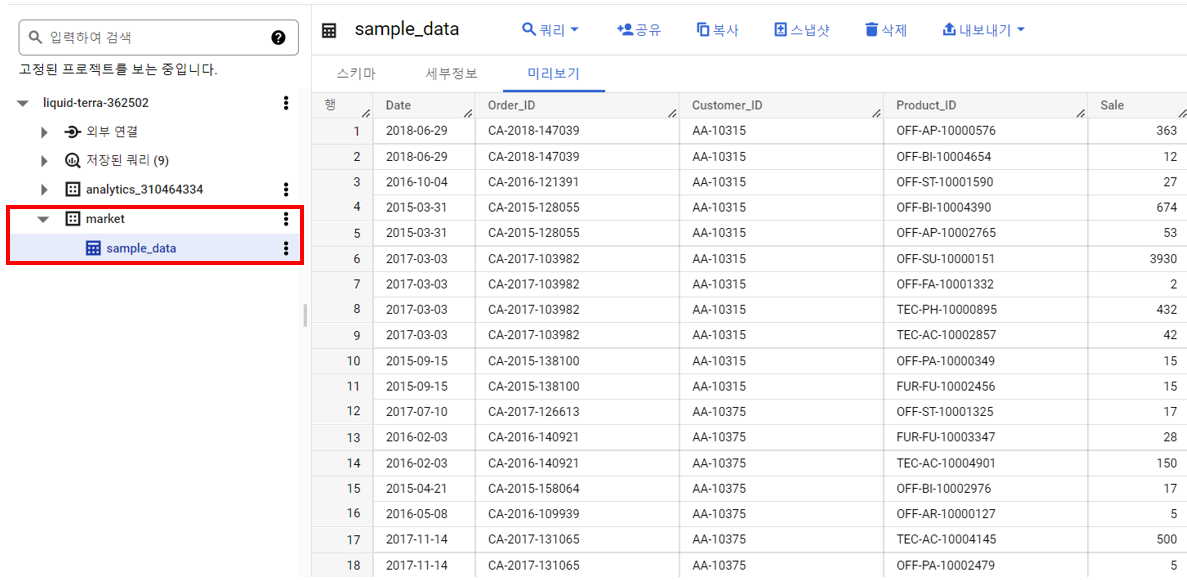Click the market dataset icon
Viewport: 1187px width, 580px height.
(x=72, y=219)
